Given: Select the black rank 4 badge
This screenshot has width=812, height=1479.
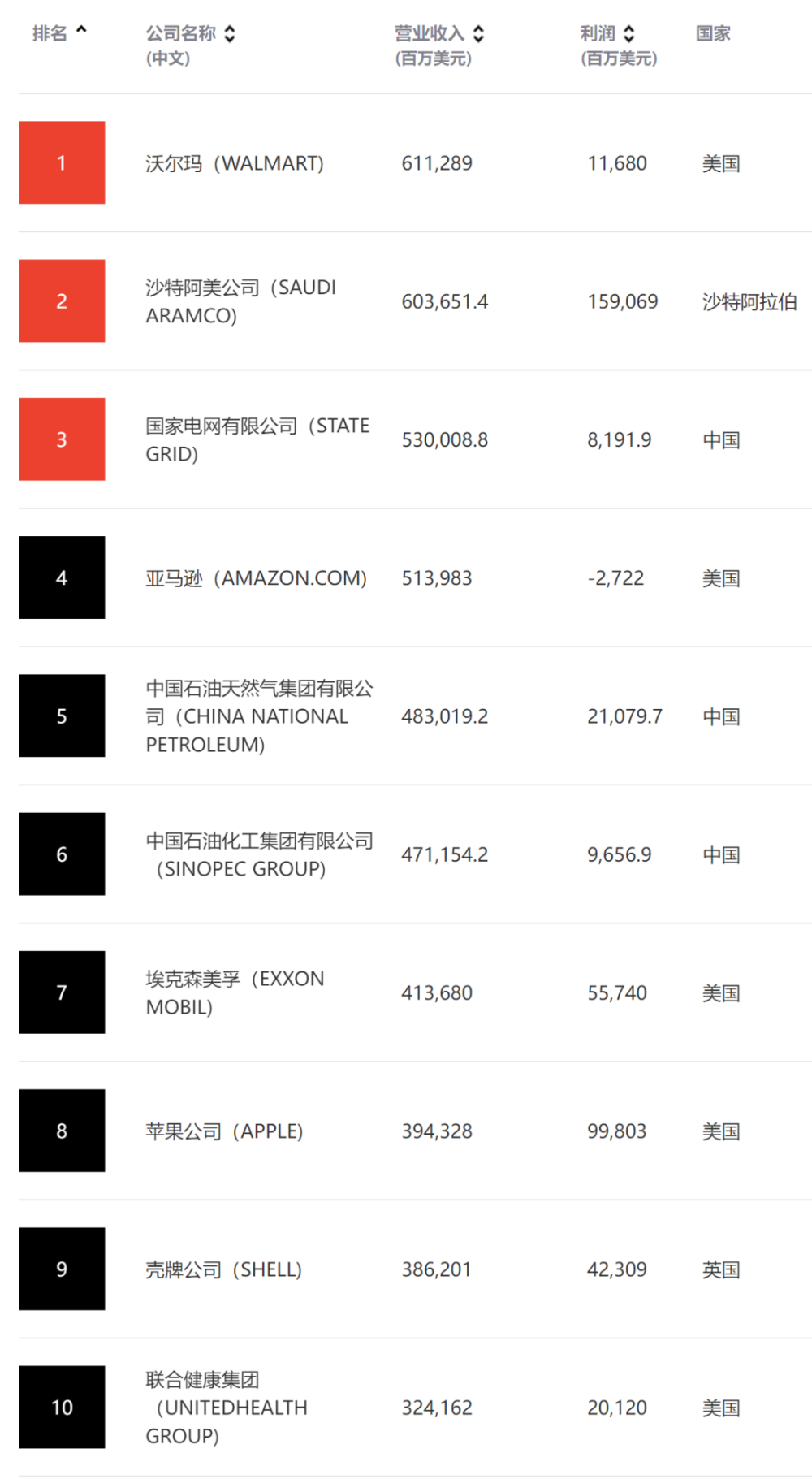Looking at the screenshot, I should (62, 577).
